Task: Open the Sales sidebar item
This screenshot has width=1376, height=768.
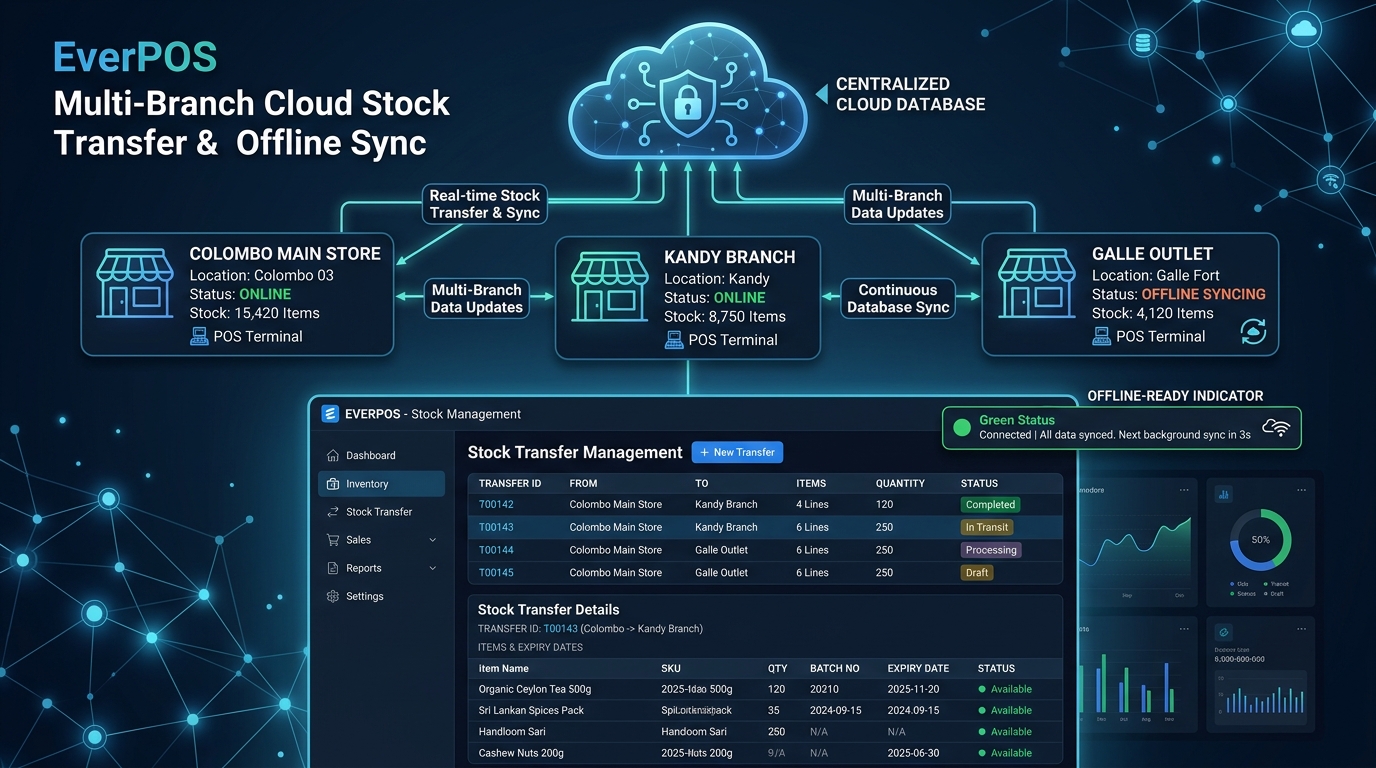Action: click(381, 540)
